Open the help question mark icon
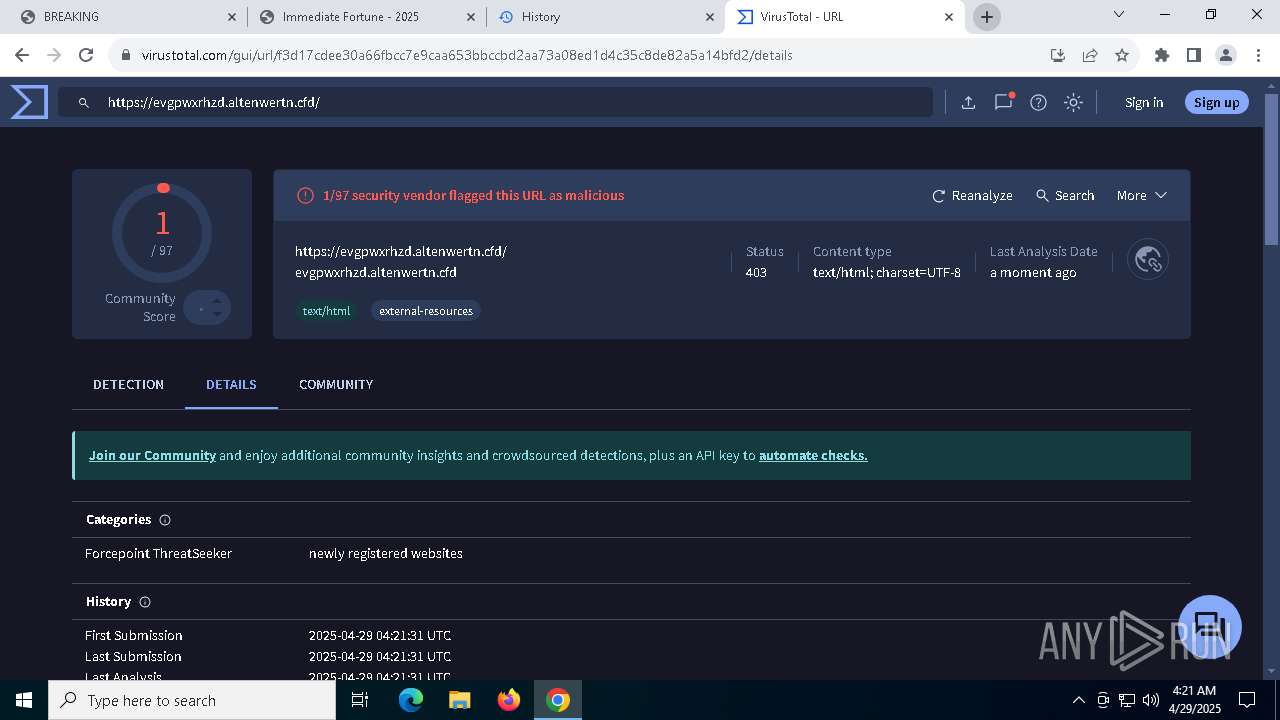 coord(1038,102)
